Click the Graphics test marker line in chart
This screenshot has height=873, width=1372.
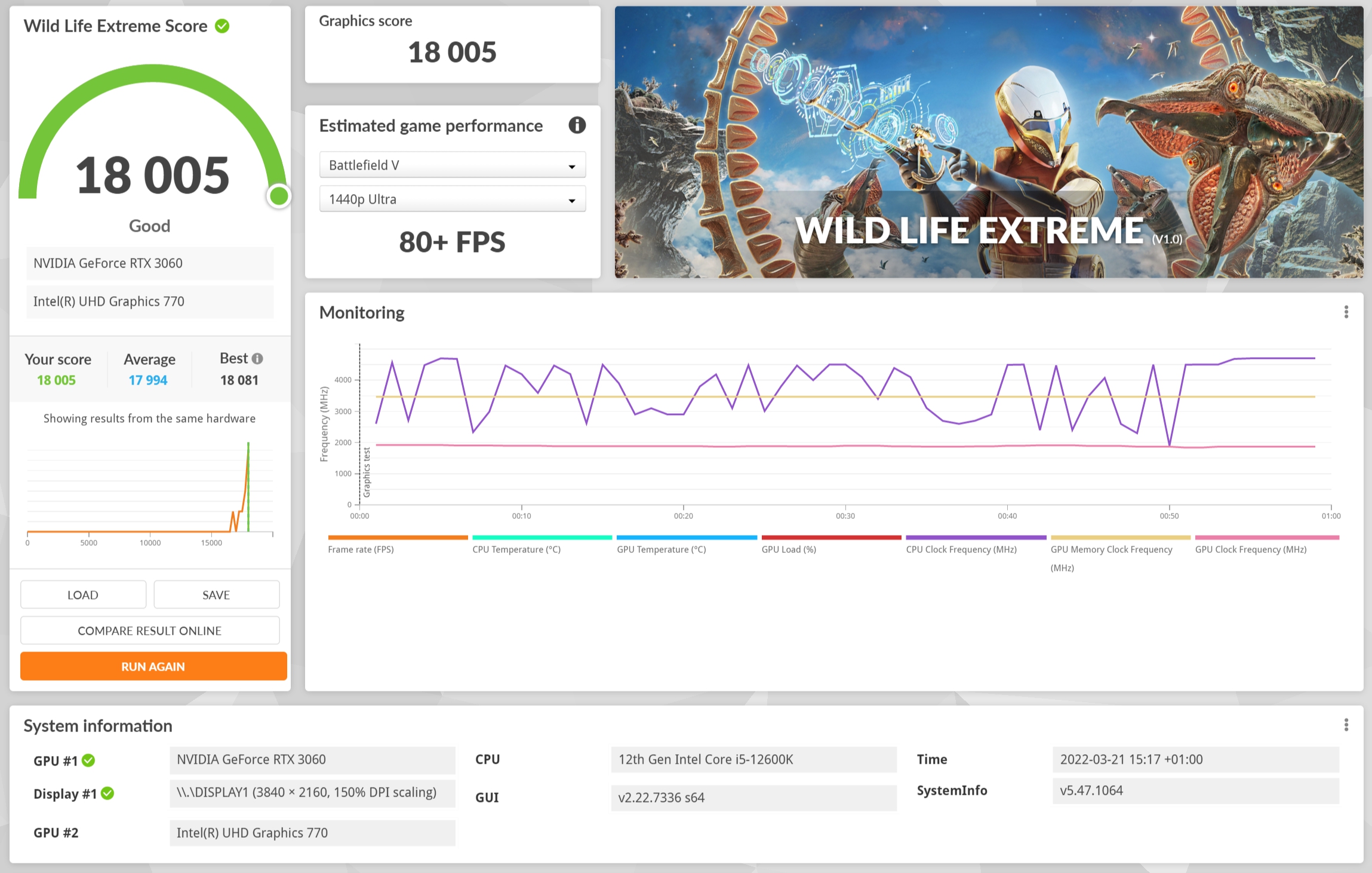pos(360,424)
